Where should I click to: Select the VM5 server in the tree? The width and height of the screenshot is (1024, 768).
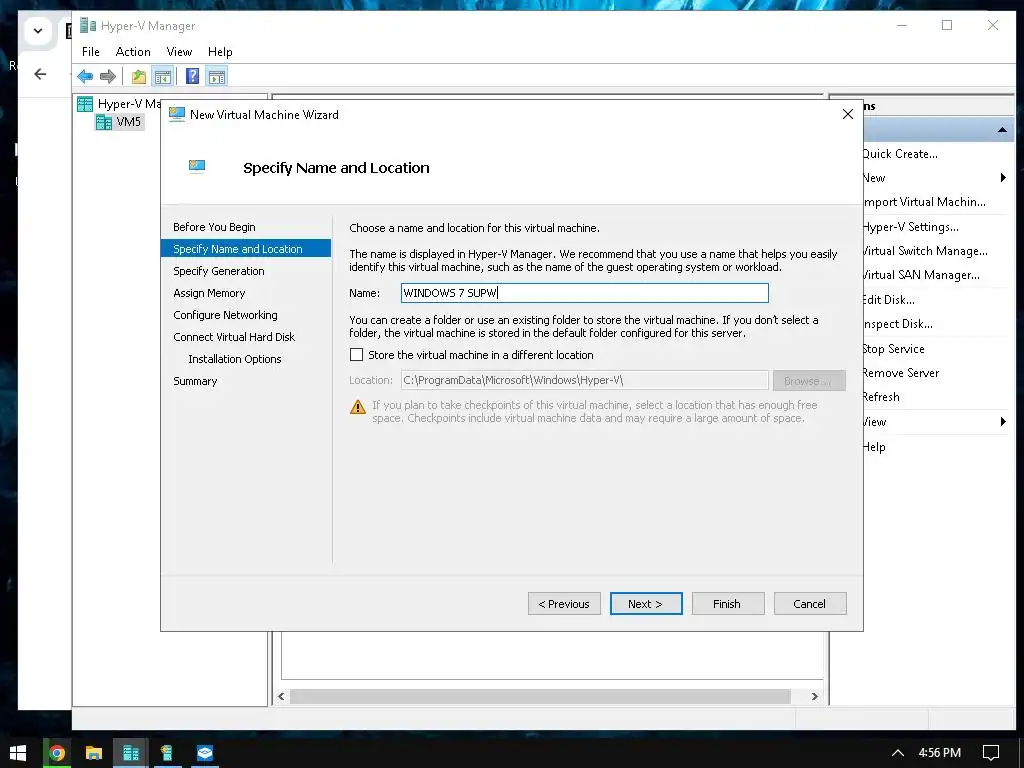118,122
